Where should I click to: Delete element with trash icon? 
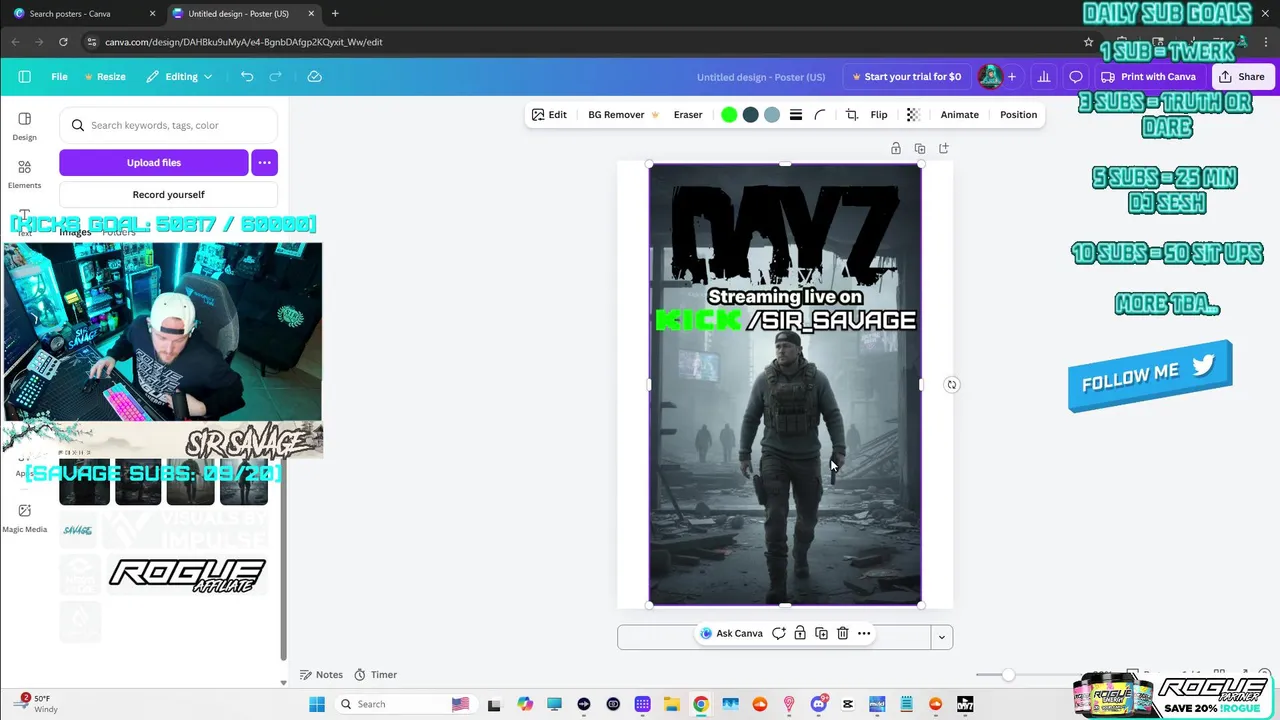point(843,633)
